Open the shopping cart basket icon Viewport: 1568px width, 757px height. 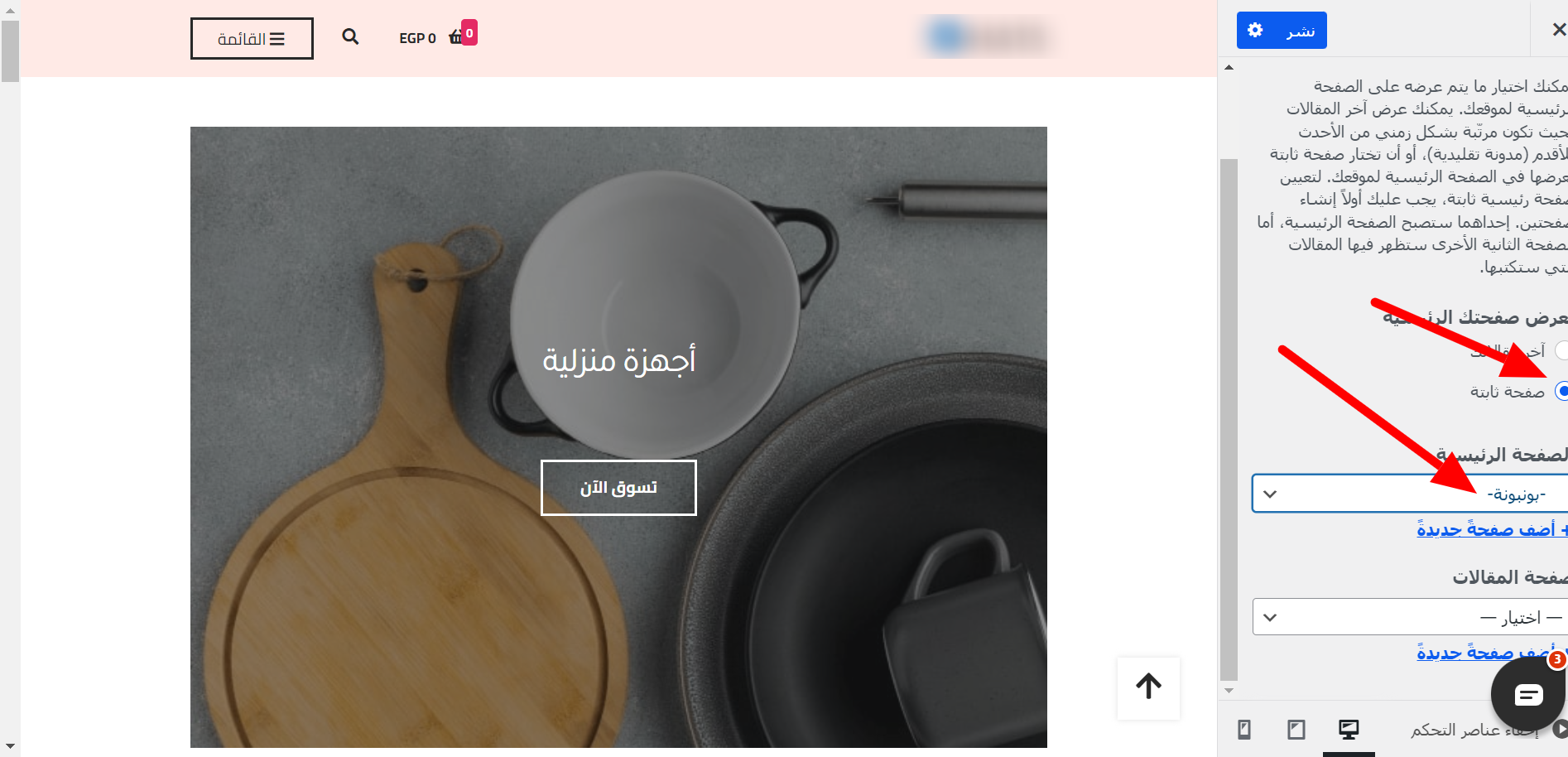click(x=456, y=37)
